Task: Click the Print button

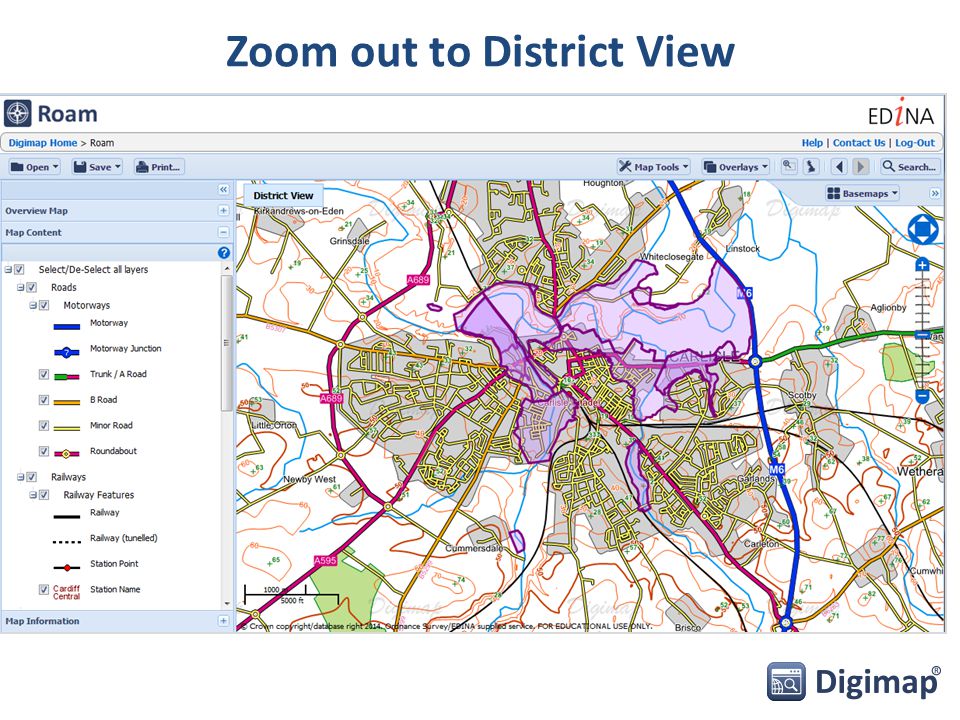Action: [x=159, y=167]
